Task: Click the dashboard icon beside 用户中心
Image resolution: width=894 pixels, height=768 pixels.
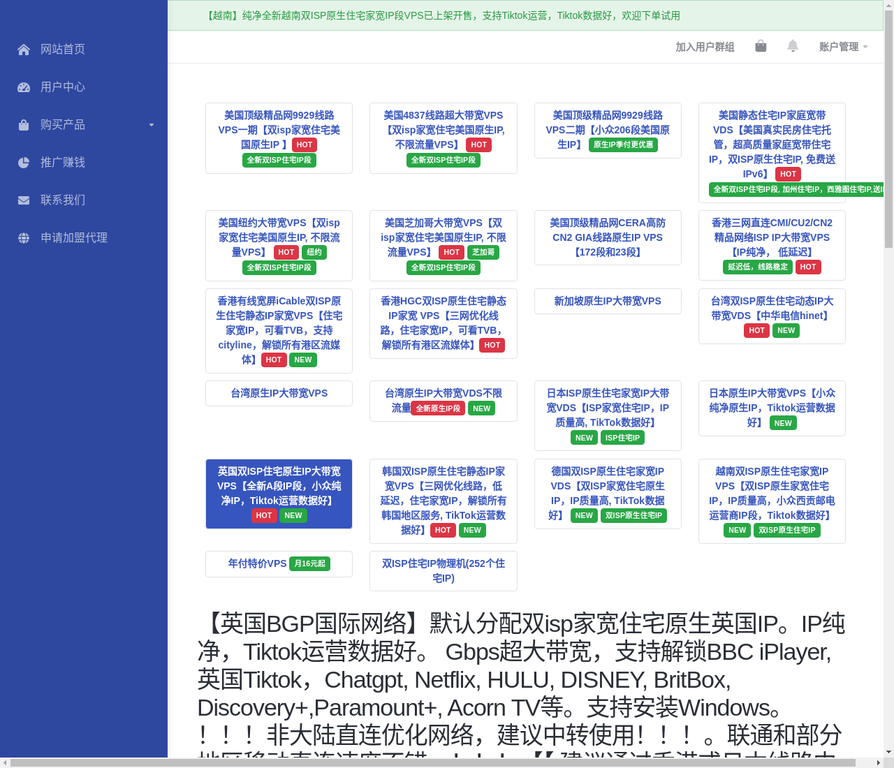Action: tap(24, 87)
